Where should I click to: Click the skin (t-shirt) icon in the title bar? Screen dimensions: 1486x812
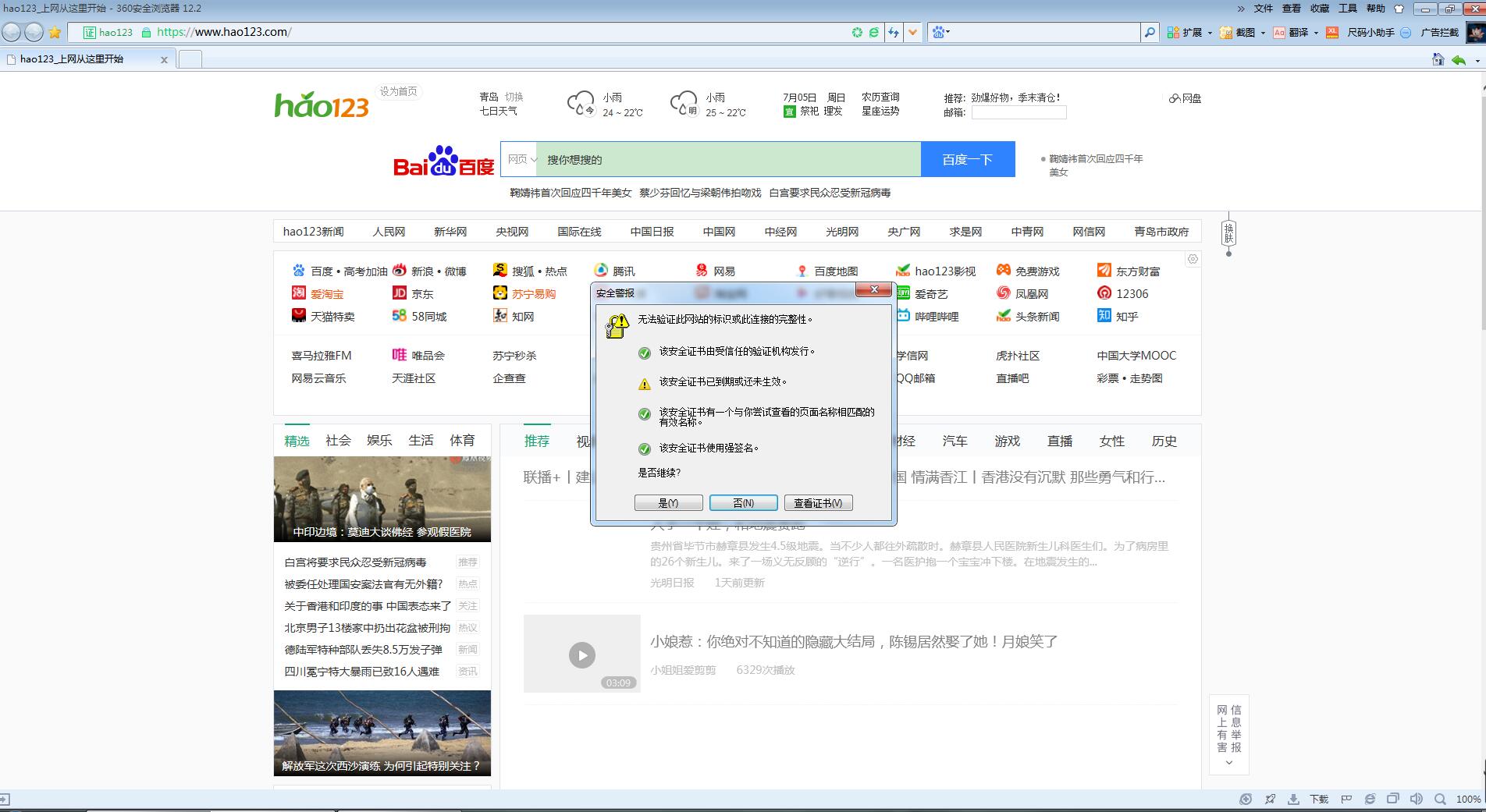point(1399,9)
